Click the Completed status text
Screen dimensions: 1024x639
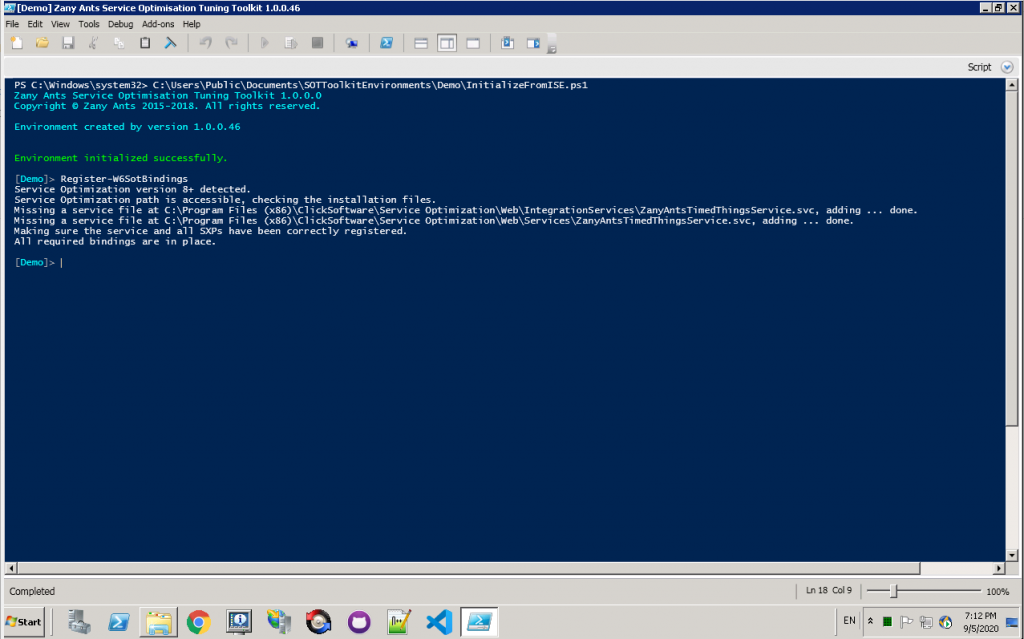point(32,591)
